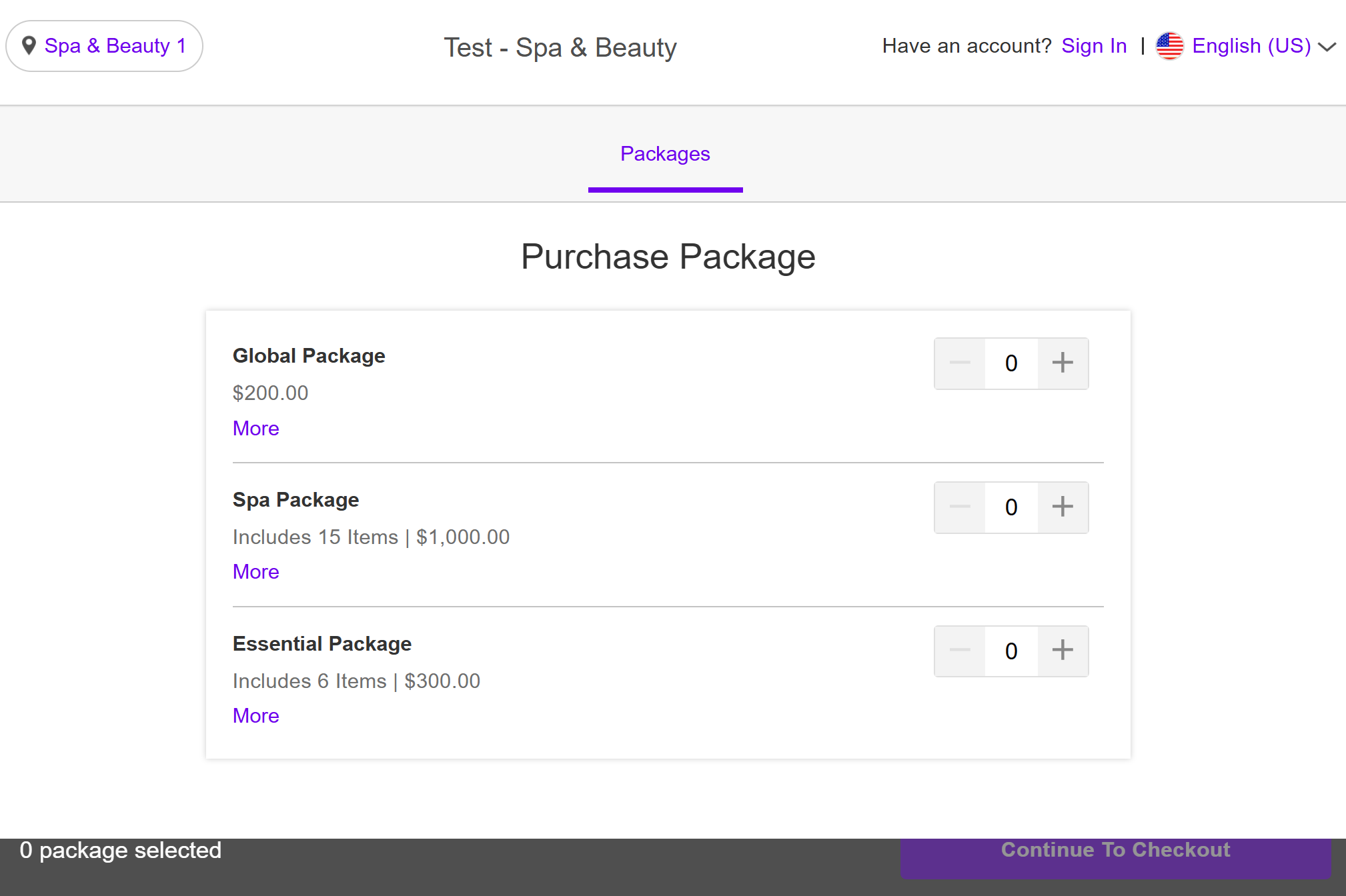Click the language chevron arrow
1346x896 pixels.
coord(1327,47)
